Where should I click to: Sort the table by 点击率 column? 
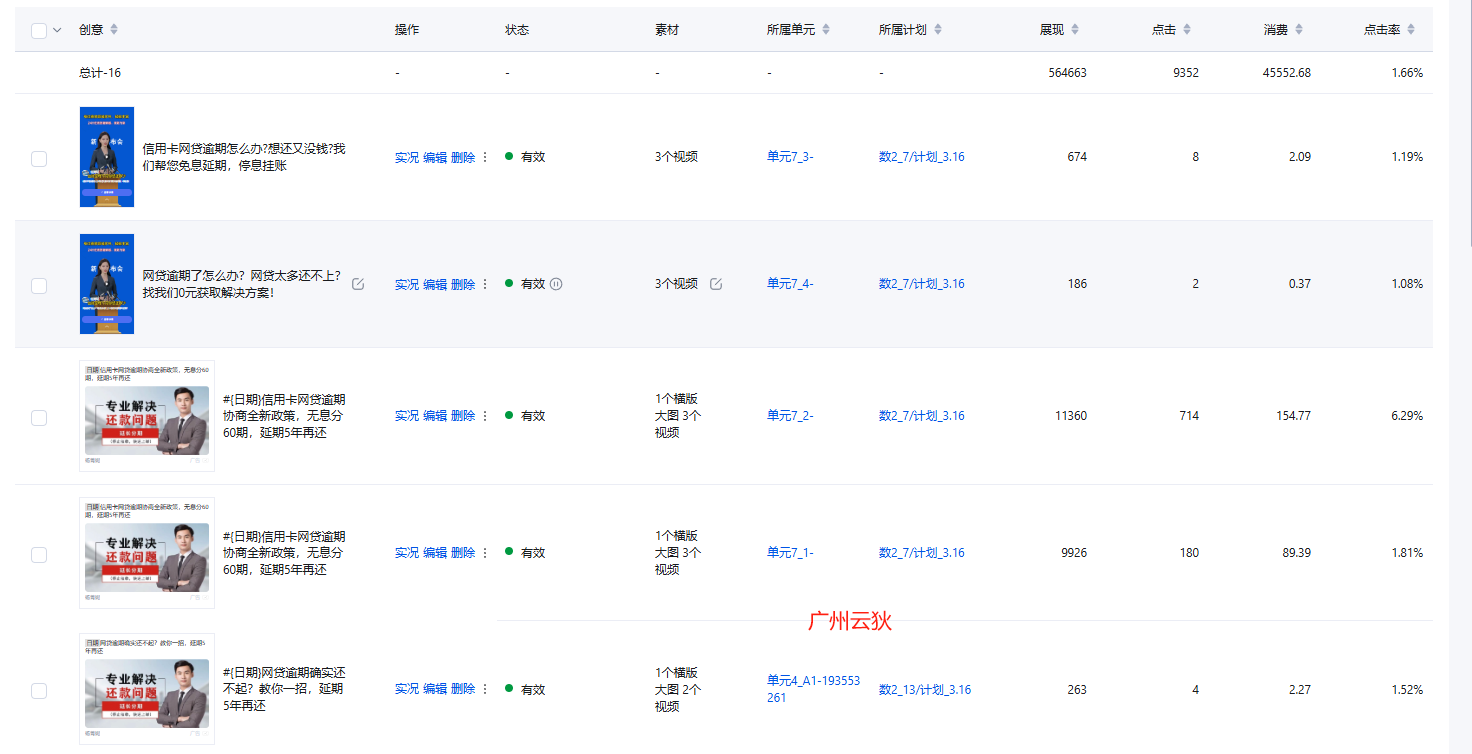pyautogui.click(x=1411, y=30)
